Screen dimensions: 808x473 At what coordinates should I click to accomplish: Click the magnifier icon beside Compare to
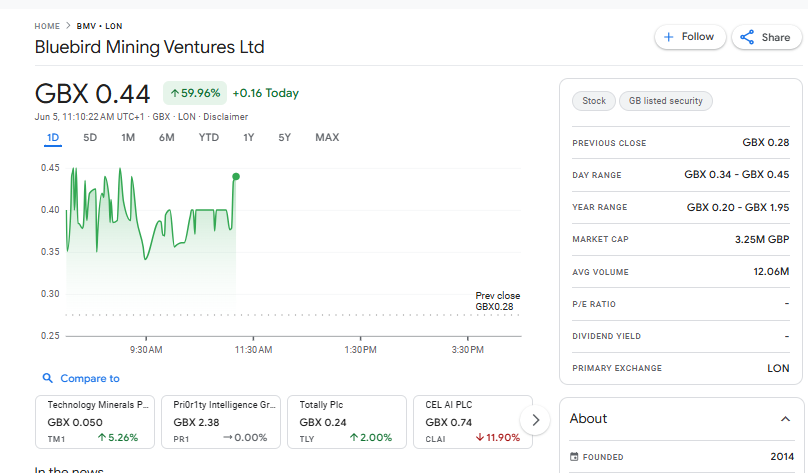tap(47, 379)
